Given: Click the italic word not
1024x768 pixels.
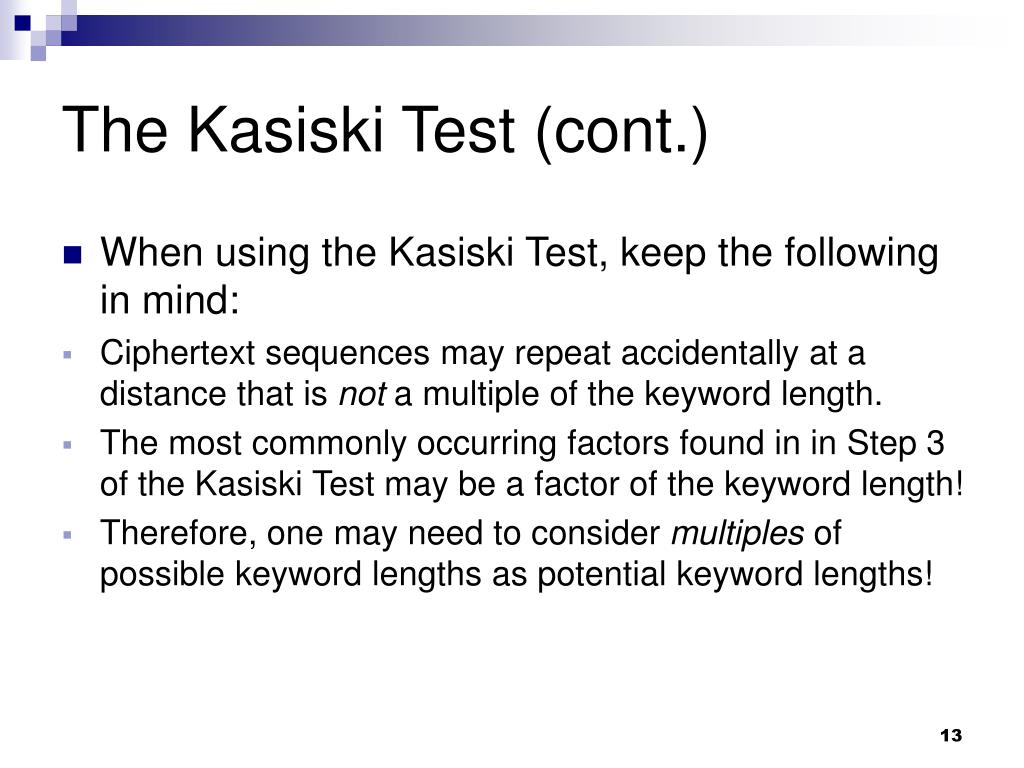Looking at the screenshot, I should pyautogui.click(x=362, y=394).
